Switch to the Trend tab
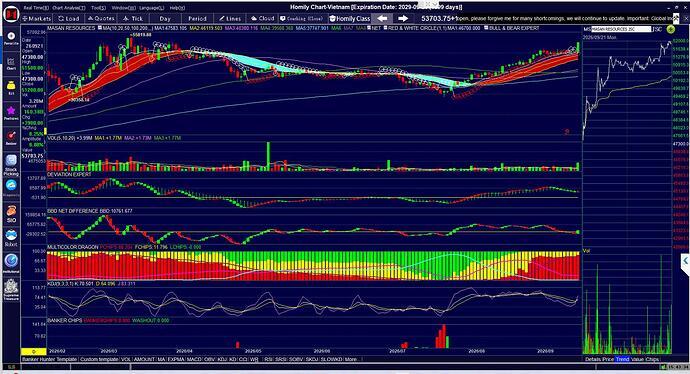 (x=622, y=359)
